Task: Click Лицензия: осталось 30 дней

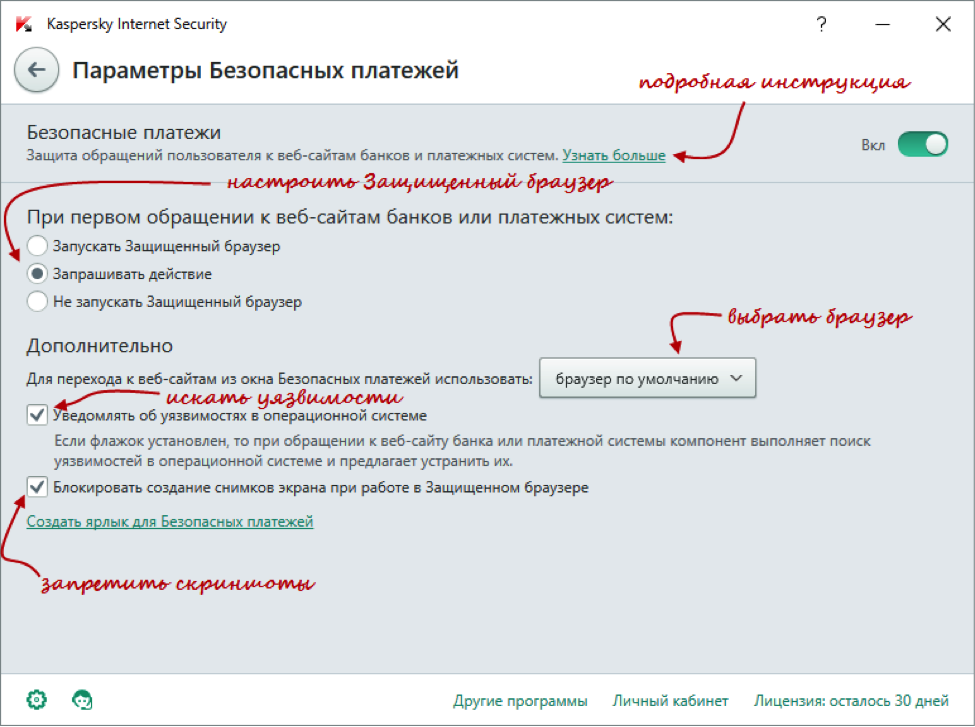Action: click(851, 701)
